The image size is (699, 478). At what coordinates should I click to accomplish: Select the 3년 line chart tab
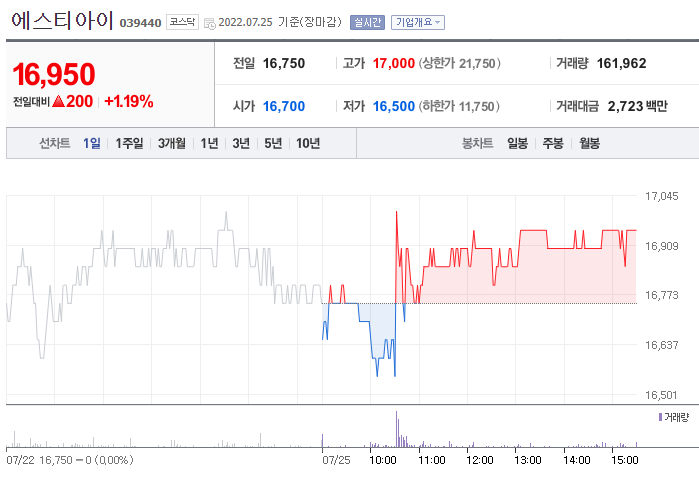coord(241,143)
